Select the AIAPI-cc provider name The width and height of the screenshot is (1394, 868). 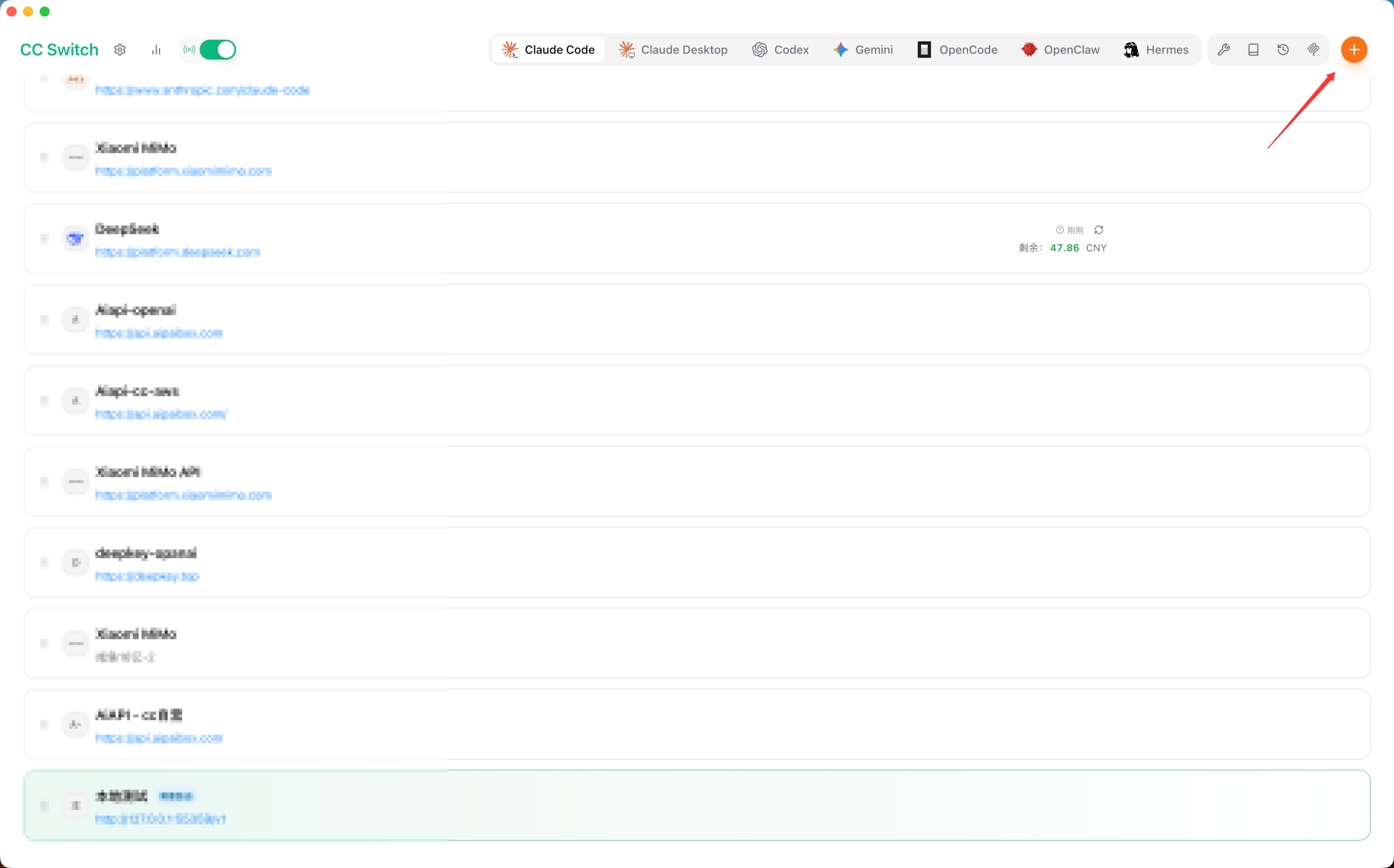139,715
